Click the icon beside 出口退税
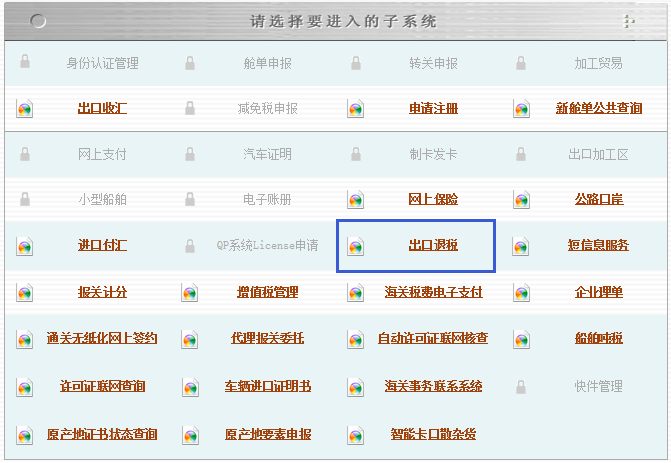 356,246
